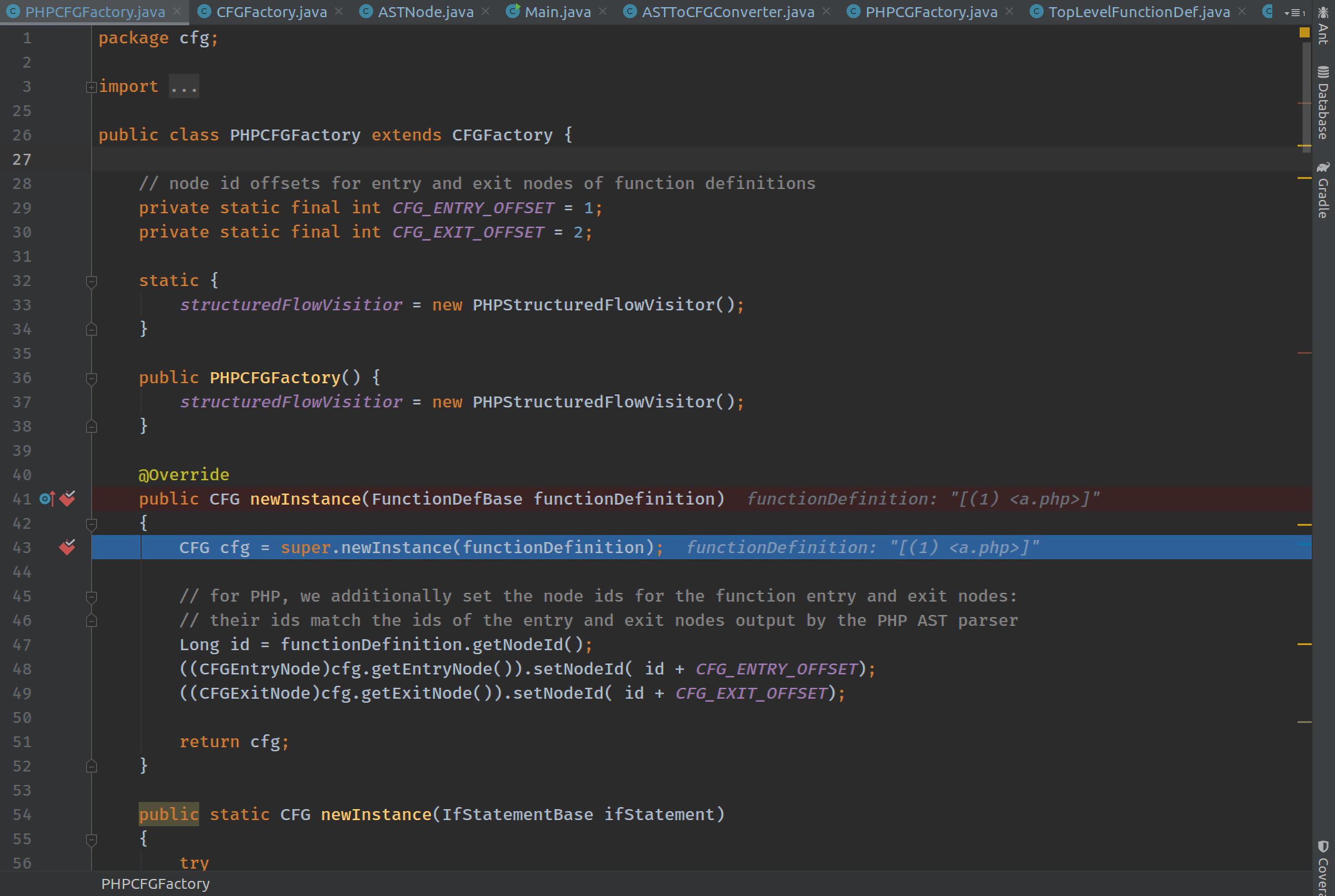1335x896 pixels.
Task: Click the class icon on the TopLevelFunctionDef.java tab
Action: coord(1036,12)
